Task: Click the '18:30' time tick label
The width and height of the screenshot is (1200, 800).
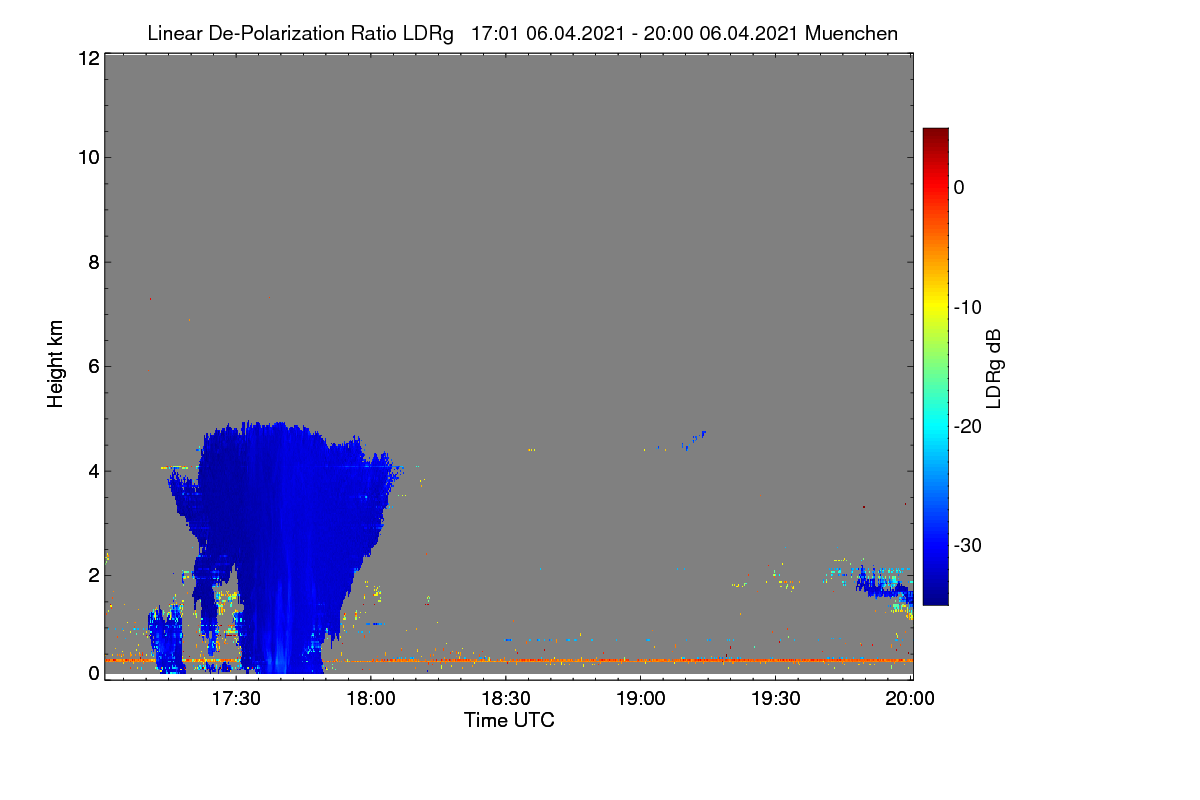Action: [506, 699]
